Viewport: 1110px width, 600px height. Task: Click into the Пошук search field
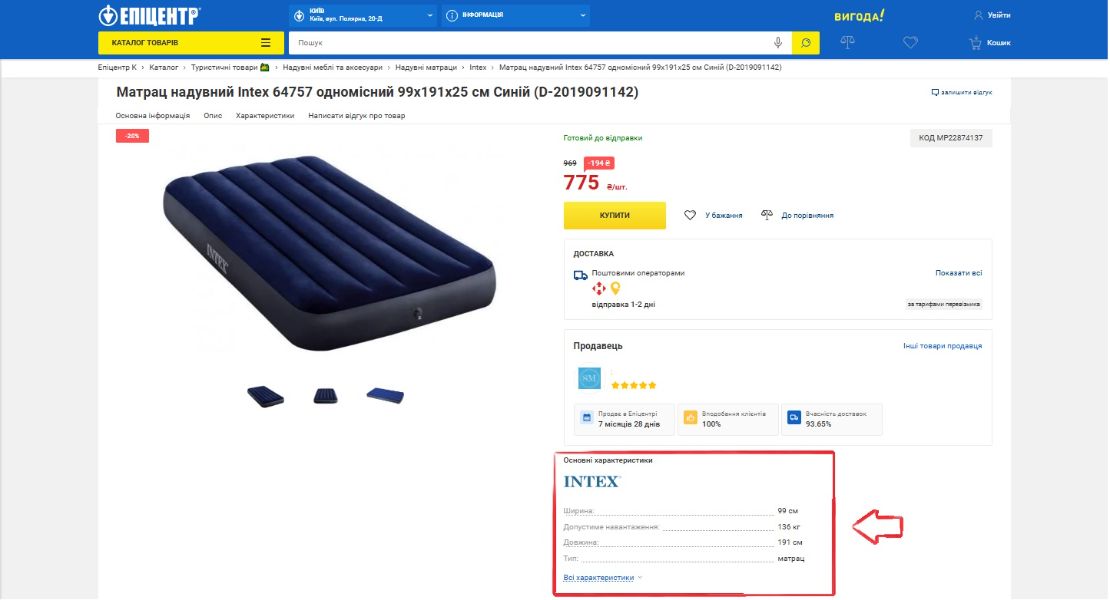(x=531, y=42)
